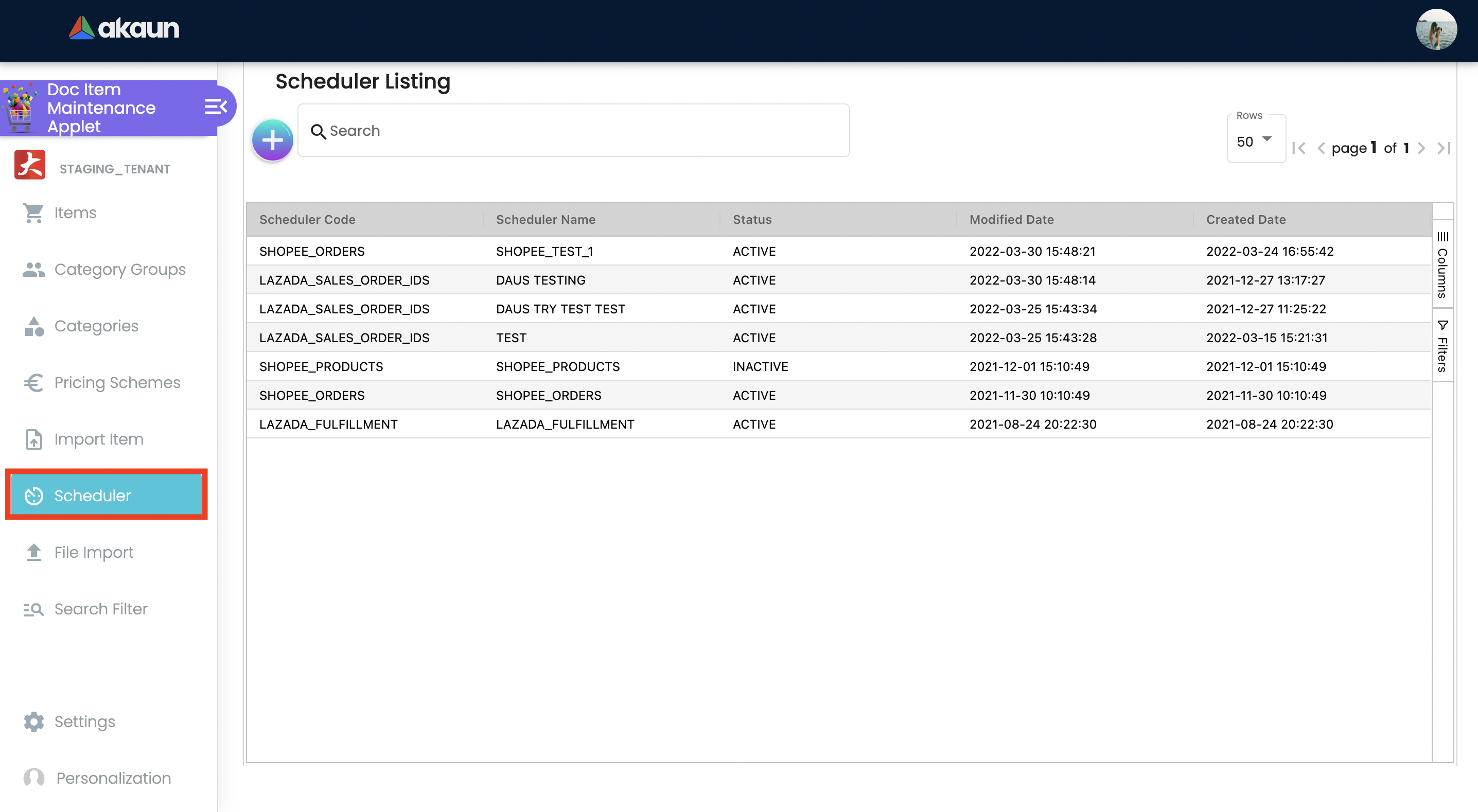Go to the previous page arrow
1478x812 pixels.
pyautogui.click(x=1321, y=149)
